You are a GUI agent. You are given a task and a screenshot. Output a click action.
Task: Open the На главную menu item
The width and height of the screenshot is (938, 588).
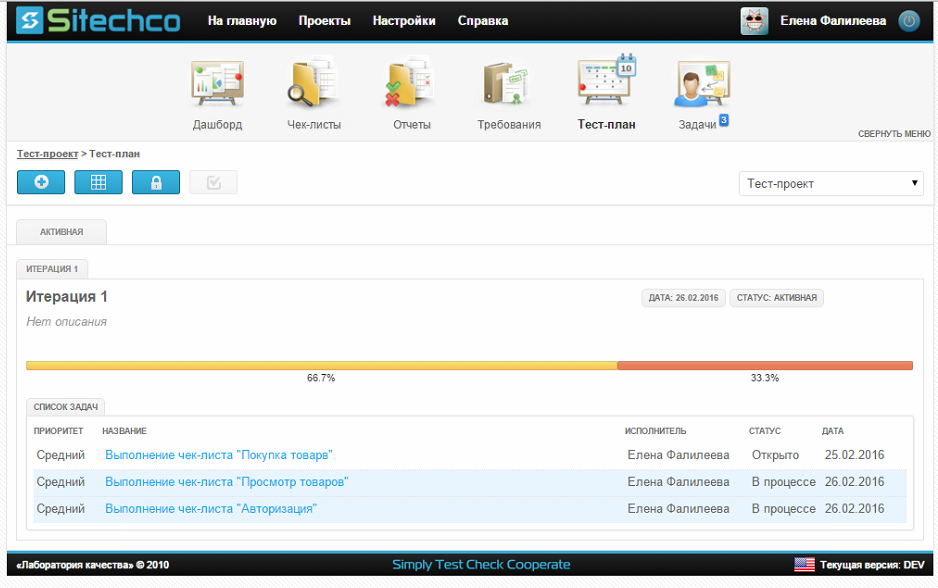point(242,21)
